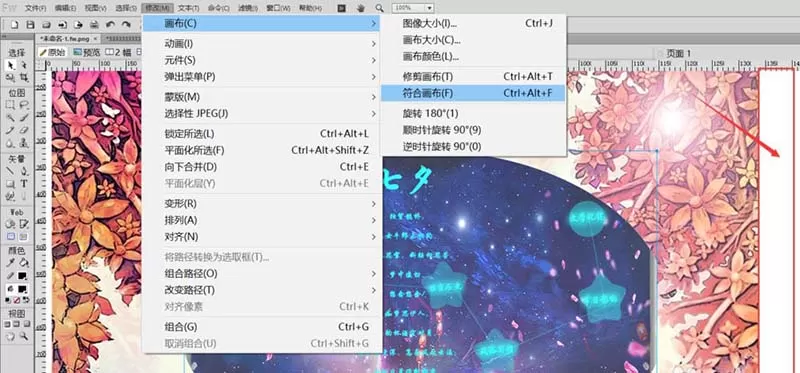Click 向下合并(D) menu entry
This screenshot has width=800, height=373.
(262, 167)
